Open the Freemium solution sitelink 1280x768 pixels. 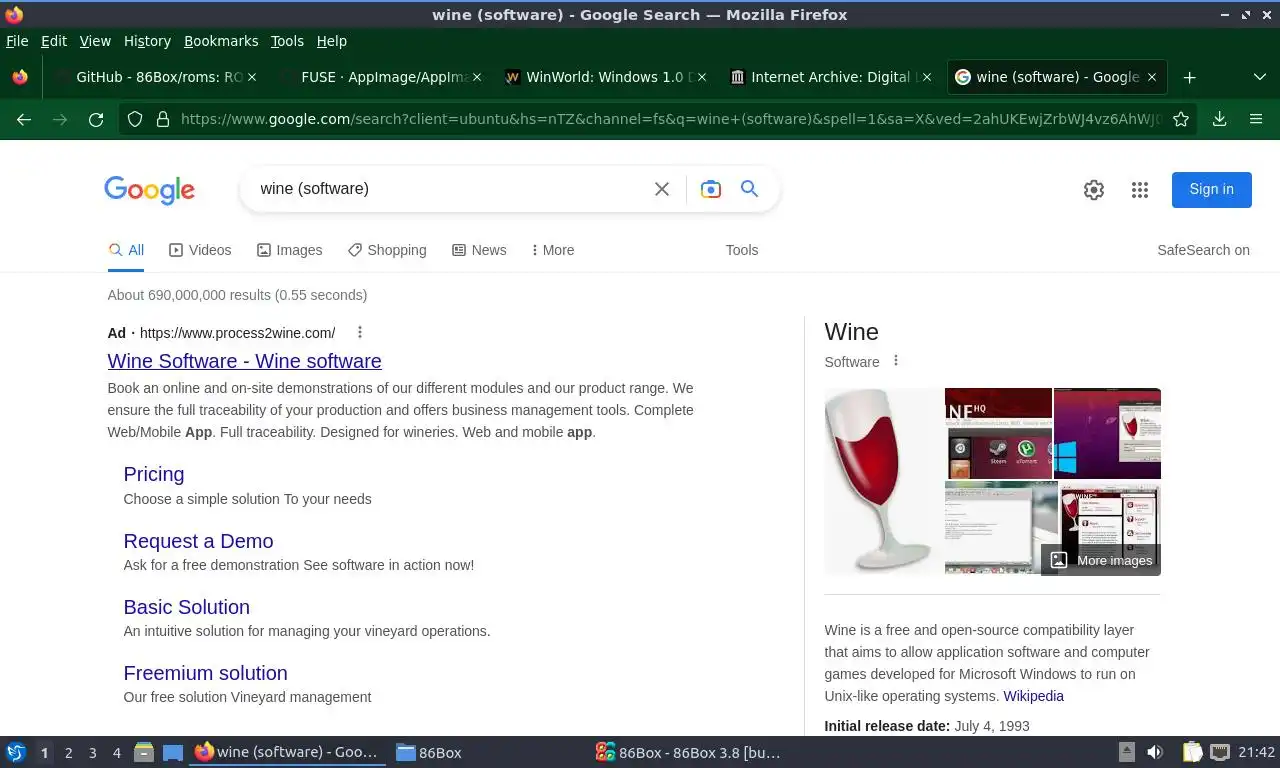(205, 673)
